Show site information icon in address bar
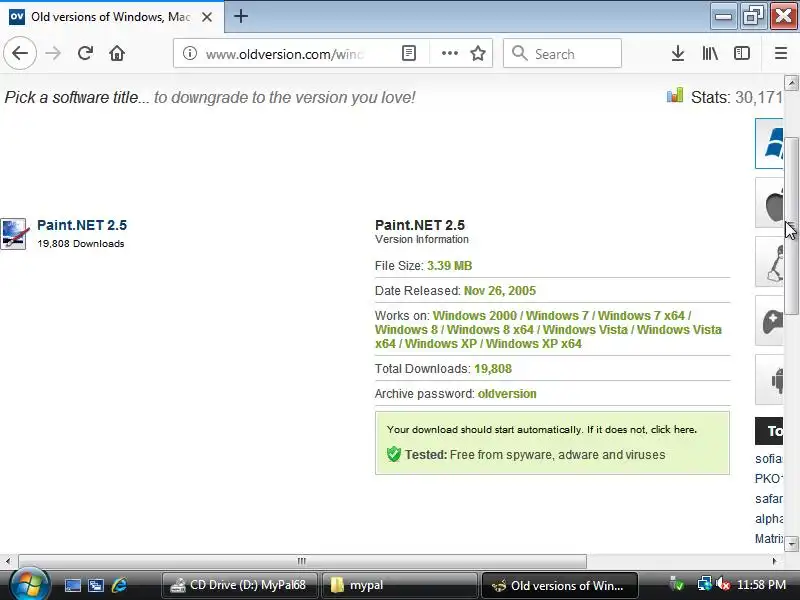The height and width of the screenshot is (600, 800). point(190,53)
